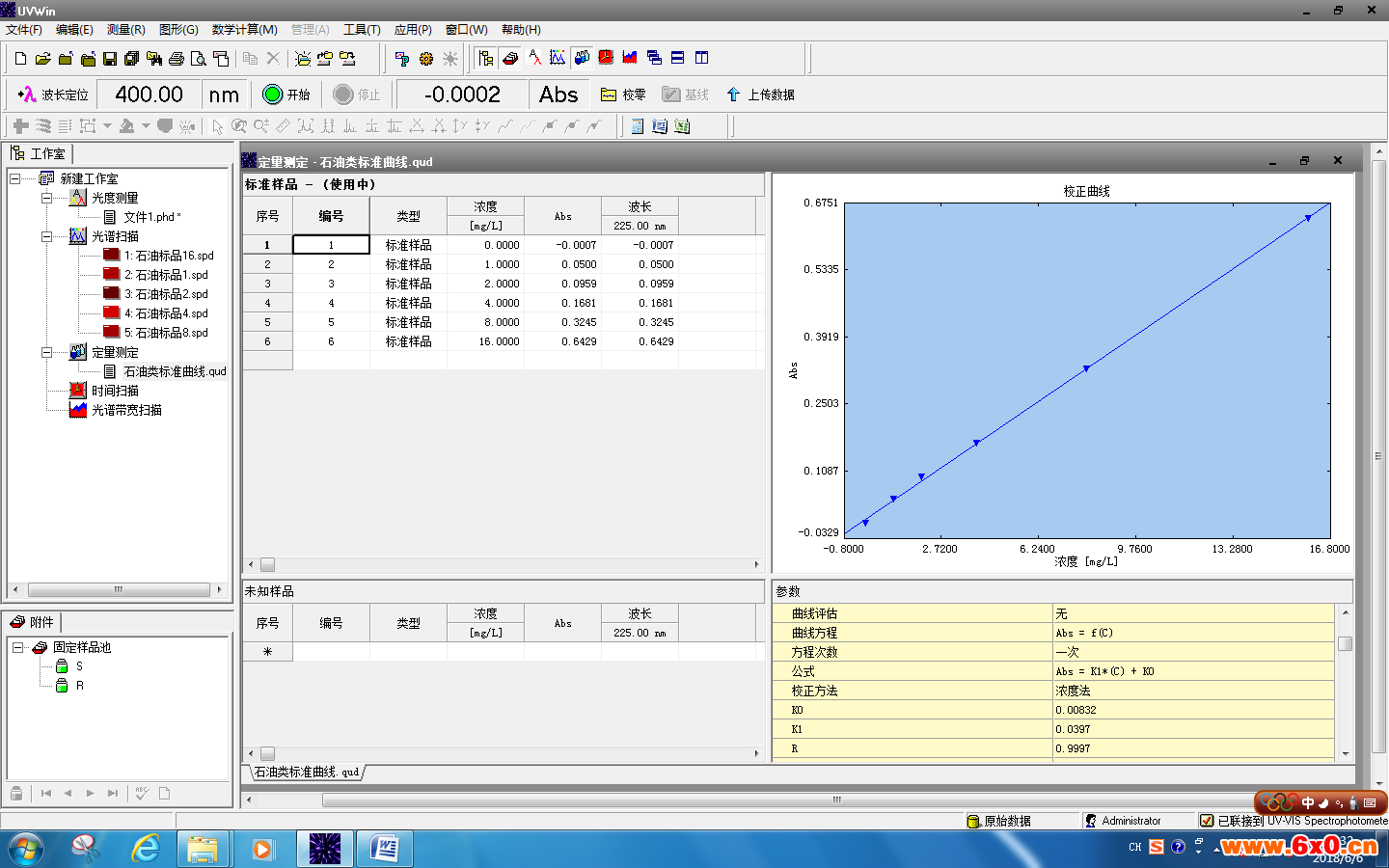The width and height of the screenshot is (1389, 868).
Task: Click the Open file folder icon
Action: pyautogui.click(x=42, y=59)
